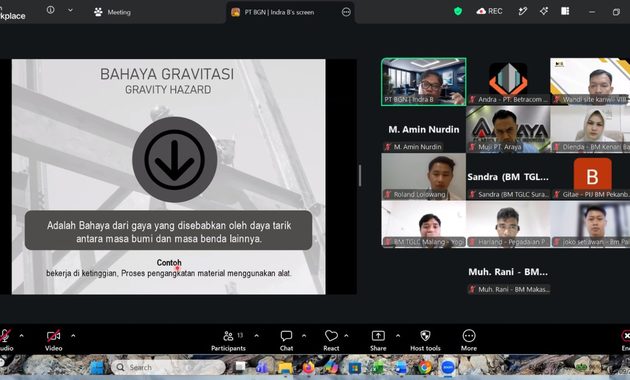Select the Meeting tab
Screen dimensions: 630x380
(112, 12)
